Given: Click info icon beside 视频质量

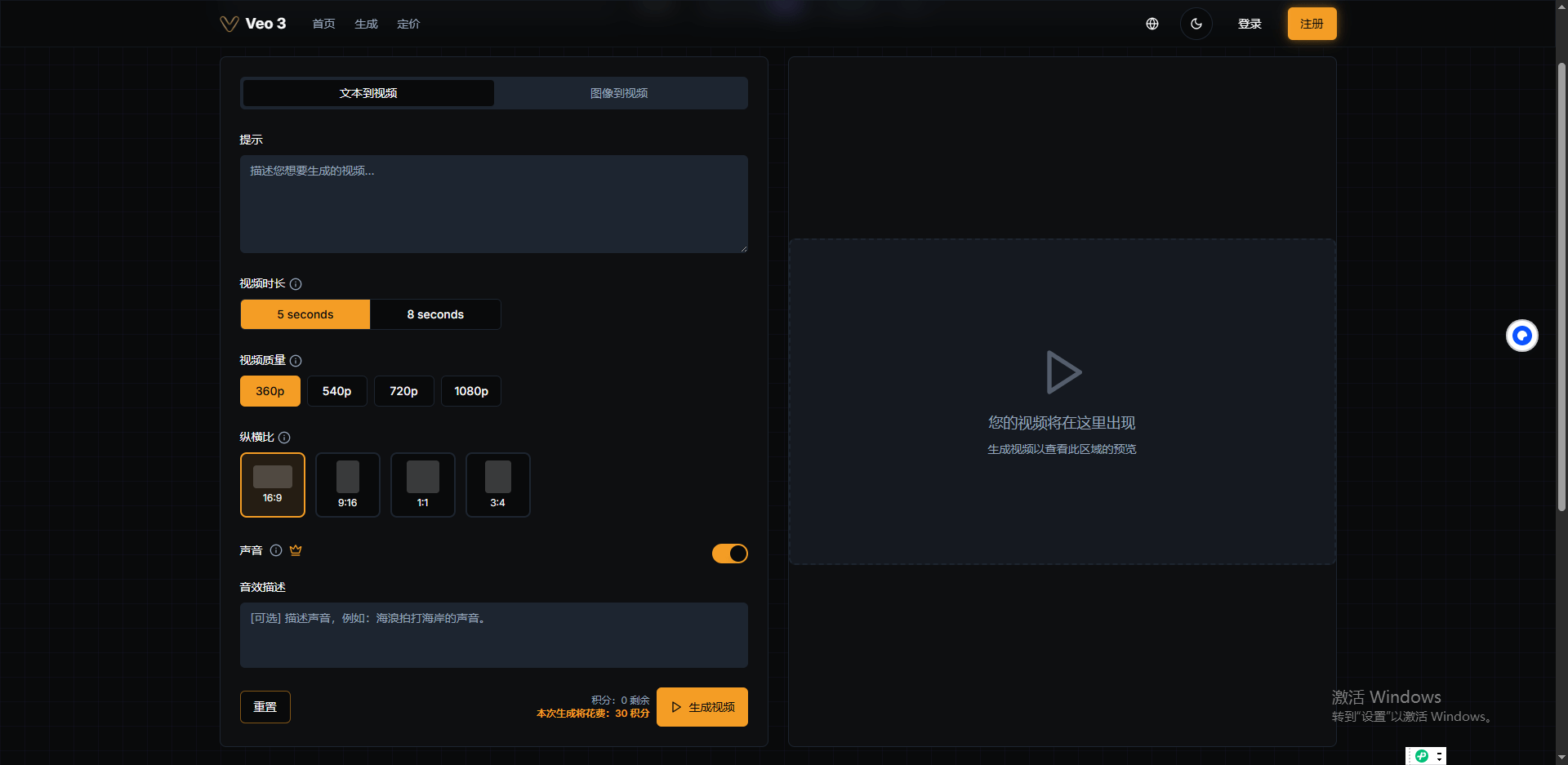Looking at the screenshot, I should [296, 361].
